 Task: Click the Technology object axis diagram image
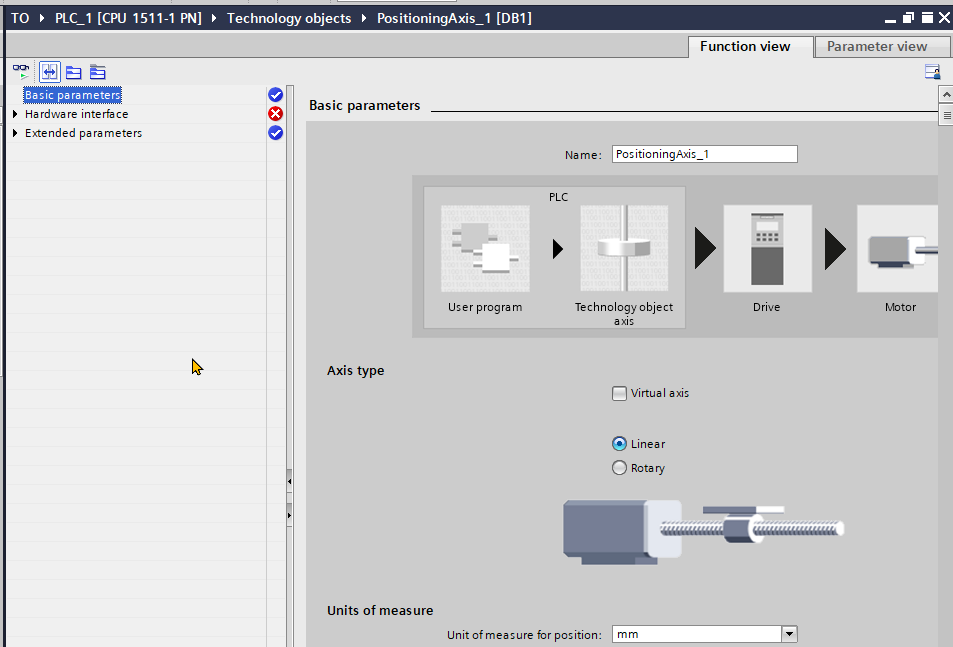click(x=624, y=248)
